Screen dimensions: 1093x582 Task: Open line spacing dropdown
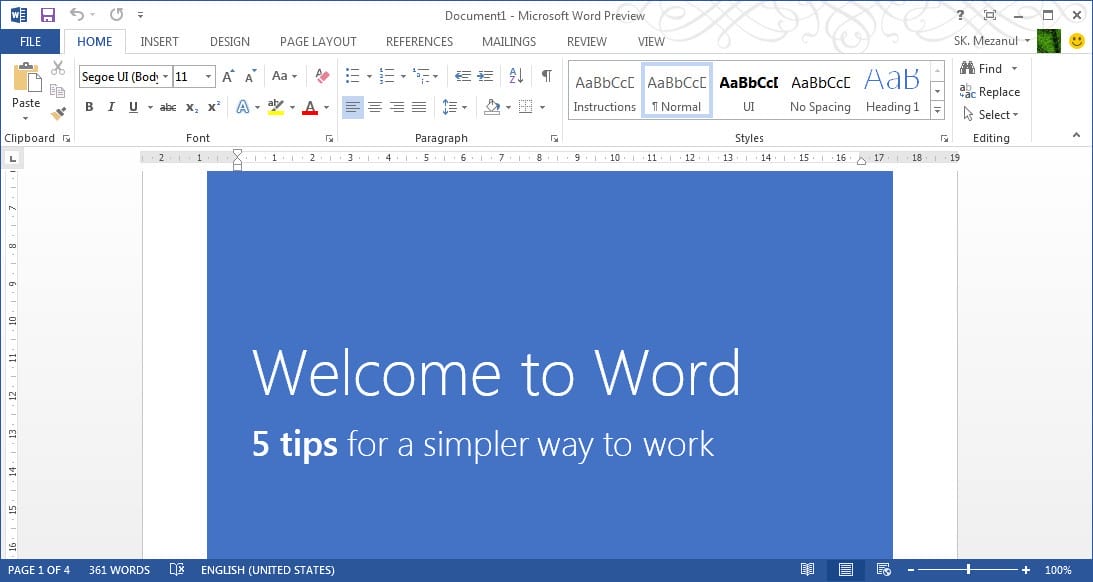pos(454,107)
